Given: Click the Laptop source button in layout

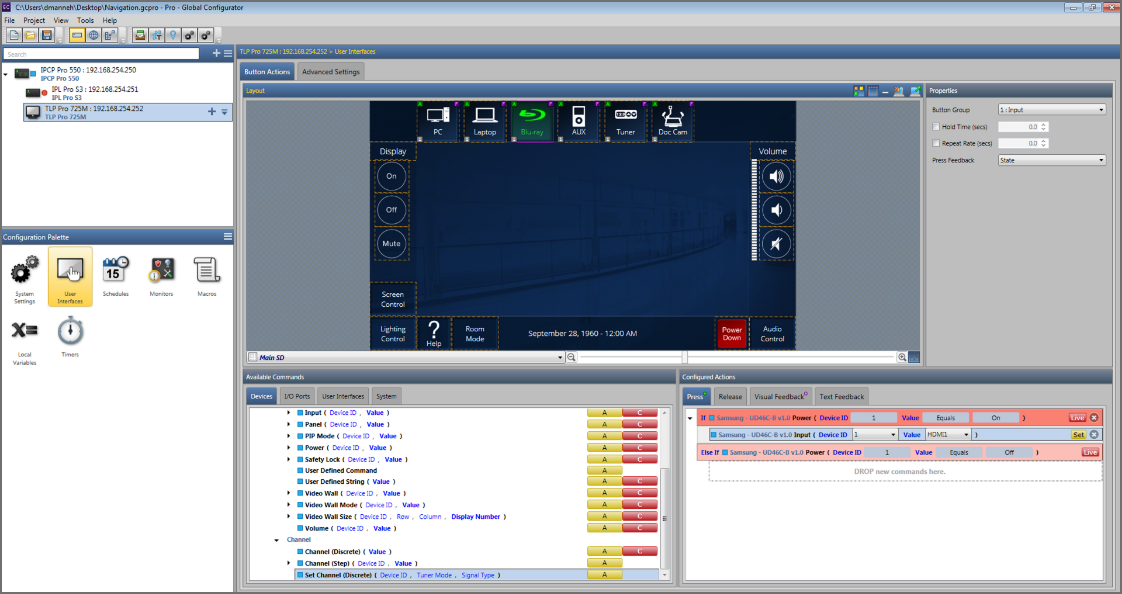Looking at the screenshot, I should point(484,121).
